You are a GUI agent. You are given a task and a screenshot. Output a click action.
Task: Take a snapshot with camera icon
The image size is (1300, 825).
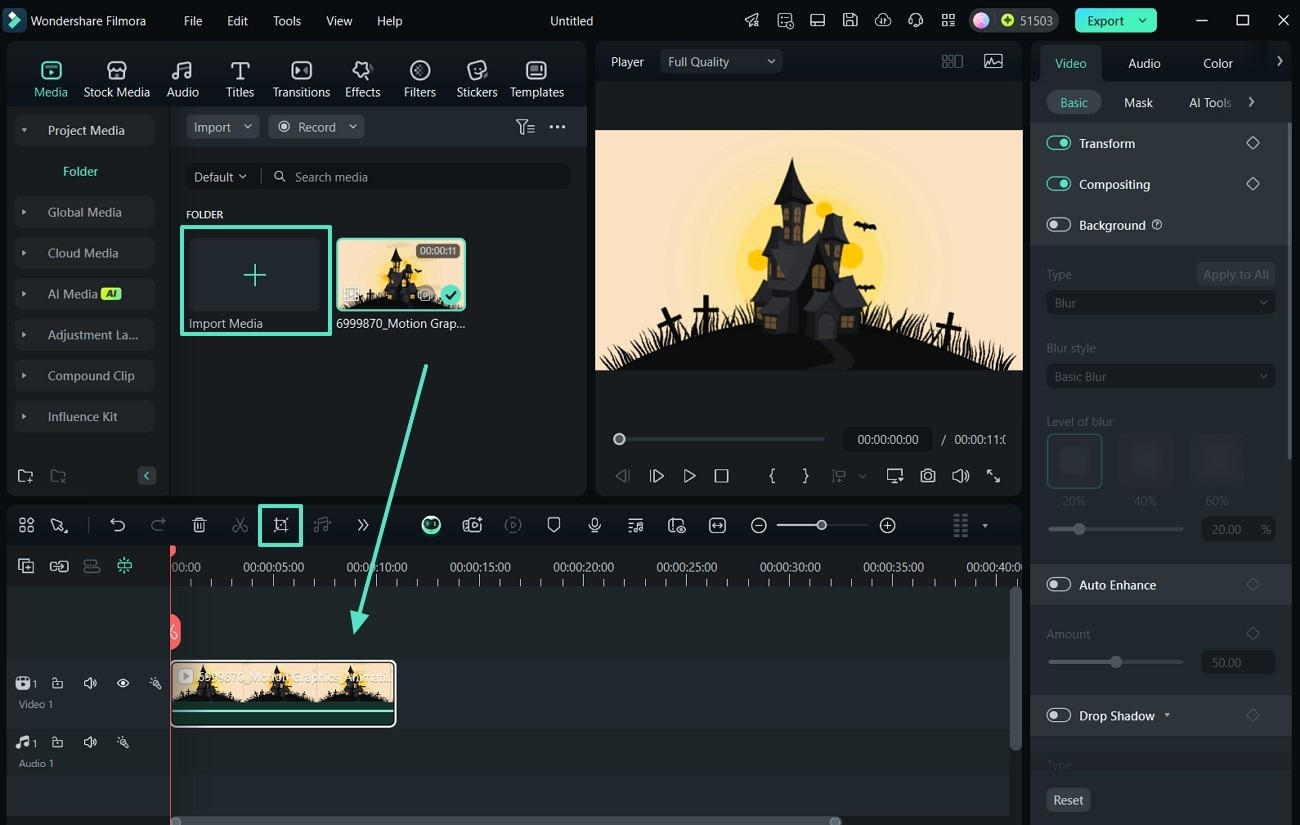pos(928,476)
